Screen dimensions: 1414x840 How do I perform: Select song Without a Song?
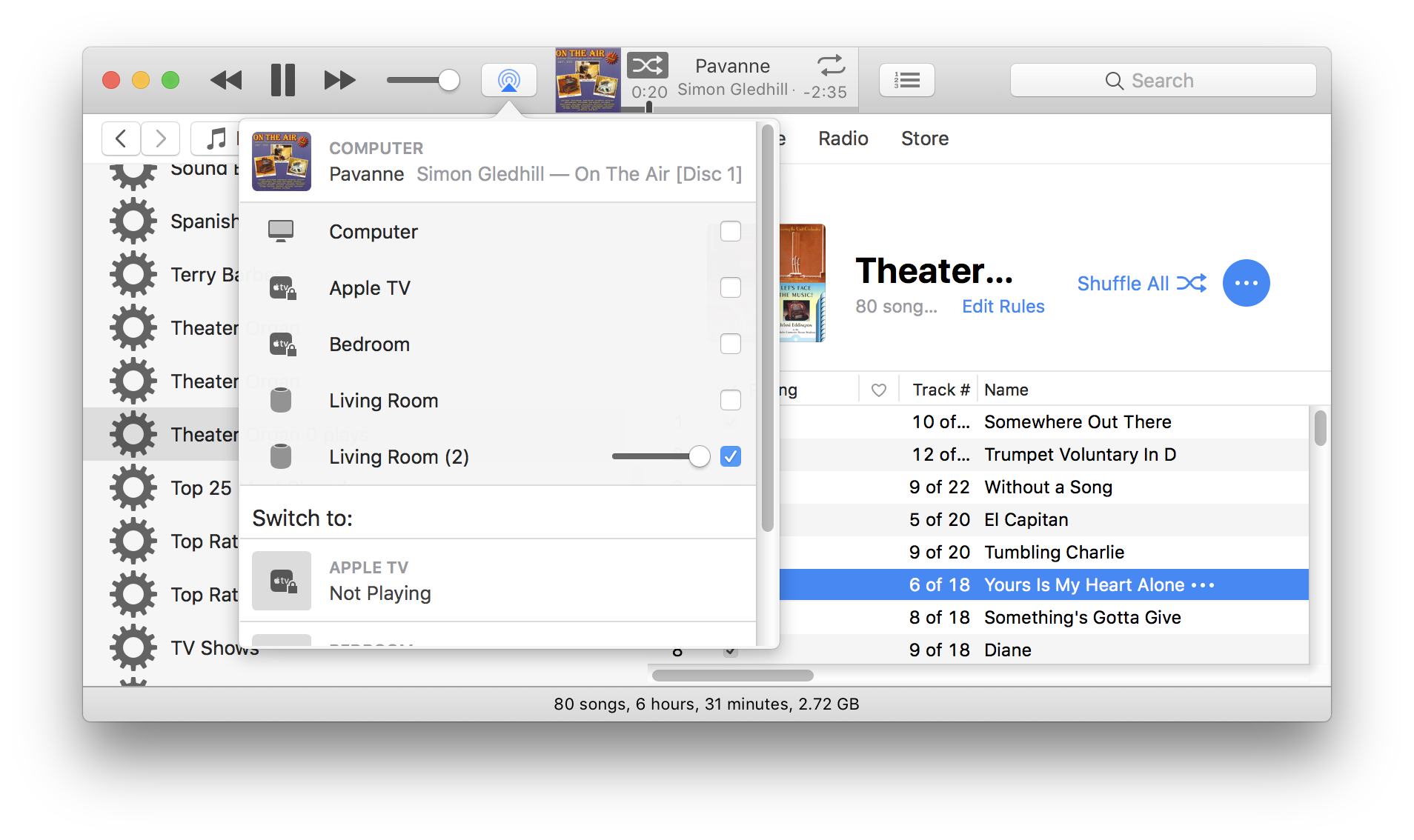pos(1048,487)
